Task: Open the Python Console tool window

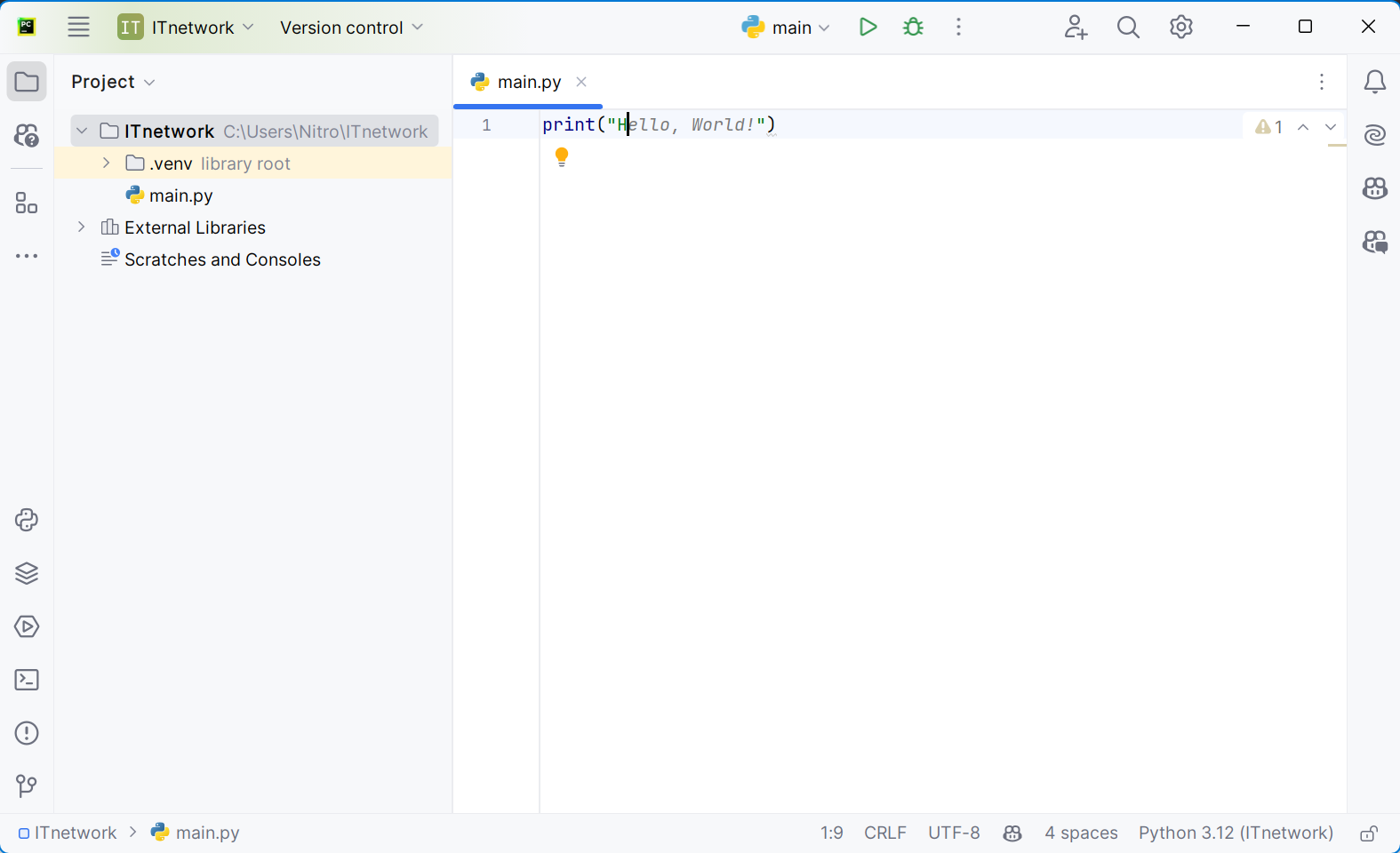Action: 27,520
